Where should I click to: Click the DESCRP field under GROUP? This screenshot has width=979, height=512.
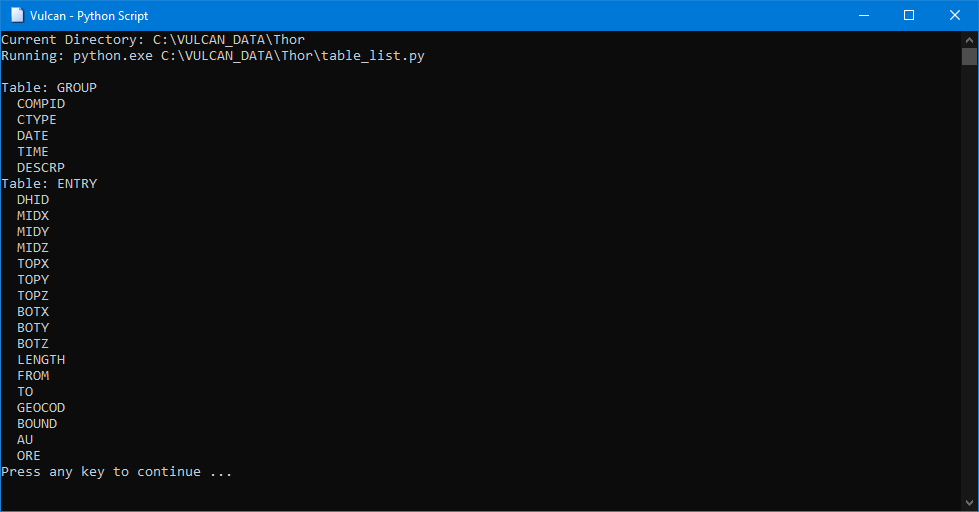[x=41, y=168]
